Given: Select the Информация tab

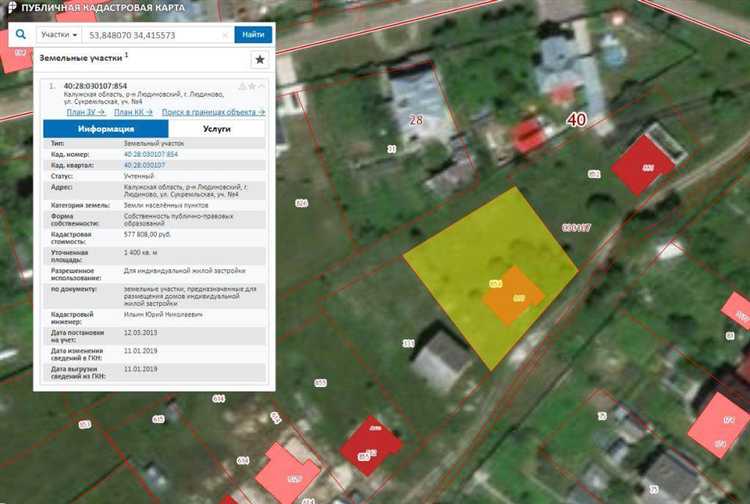Looking at the screenshot, I should point(104,129).
